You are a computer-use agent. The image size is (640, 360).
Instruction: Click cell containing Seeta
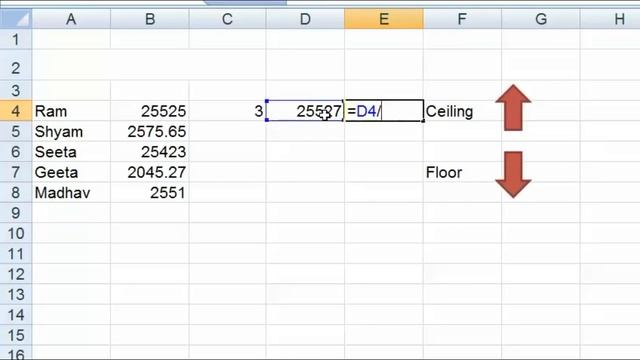[x=71, y=152]
